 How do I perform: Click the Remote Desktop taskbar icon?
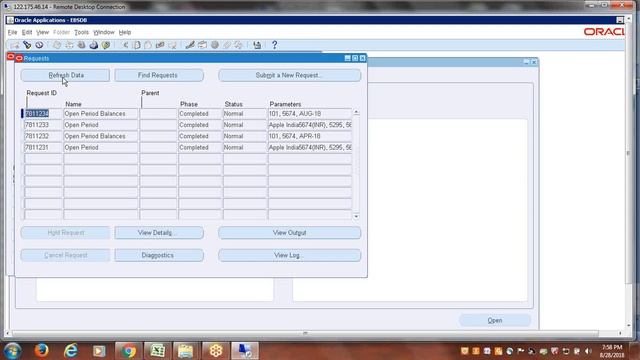tap(245, 351)
